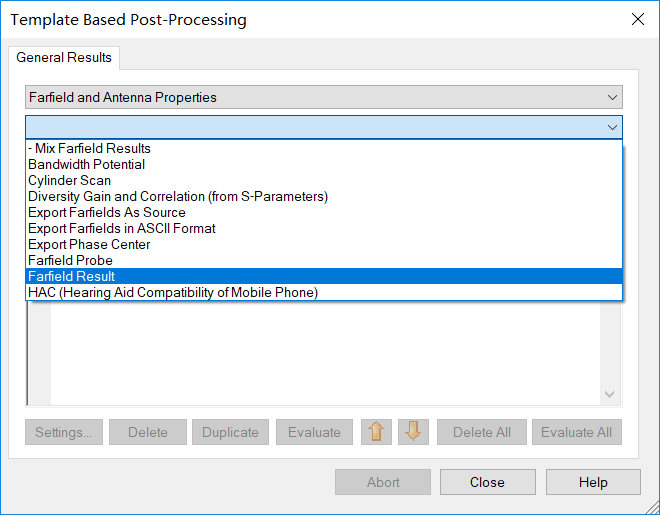Click the Evaluate All button
This screenshot has width=660, height=515.
576,432
